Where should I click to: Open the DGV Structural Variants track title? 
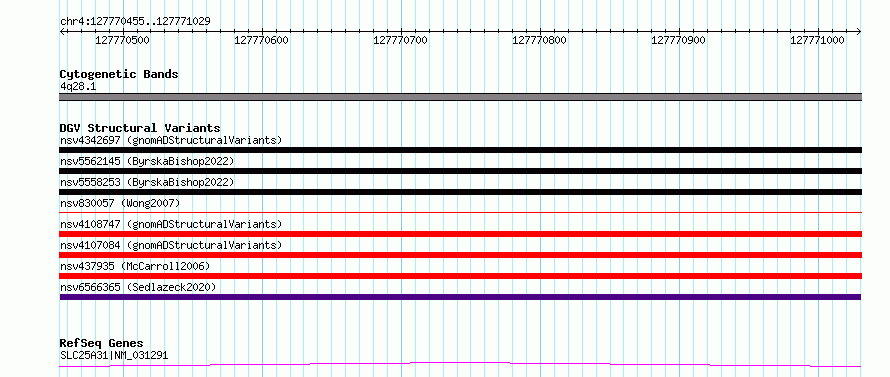(x=140, y=128)
